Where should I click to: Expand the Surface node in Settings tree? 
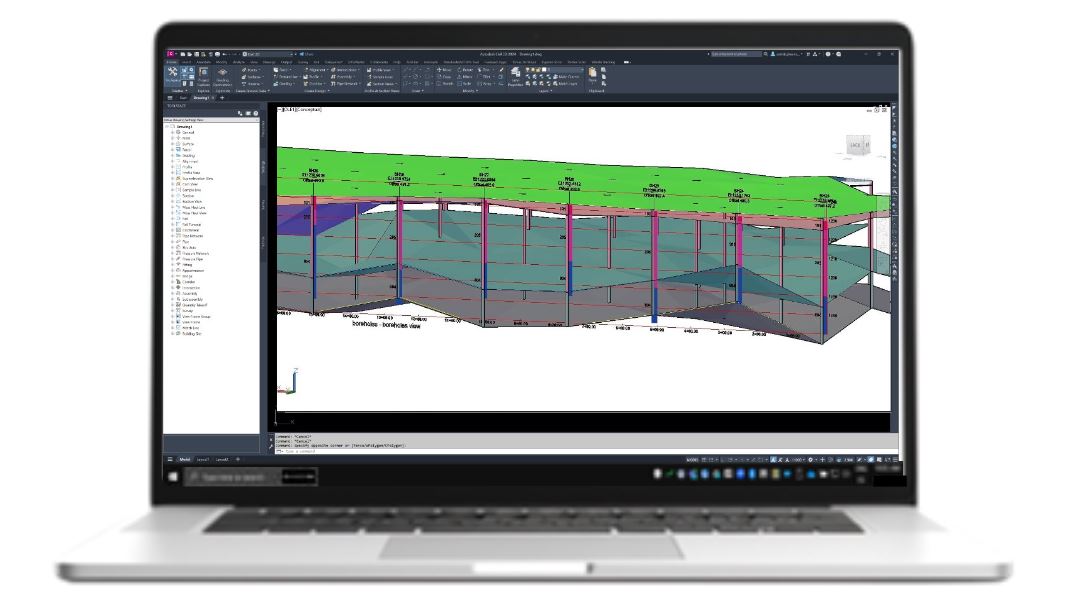coord(173,144)
